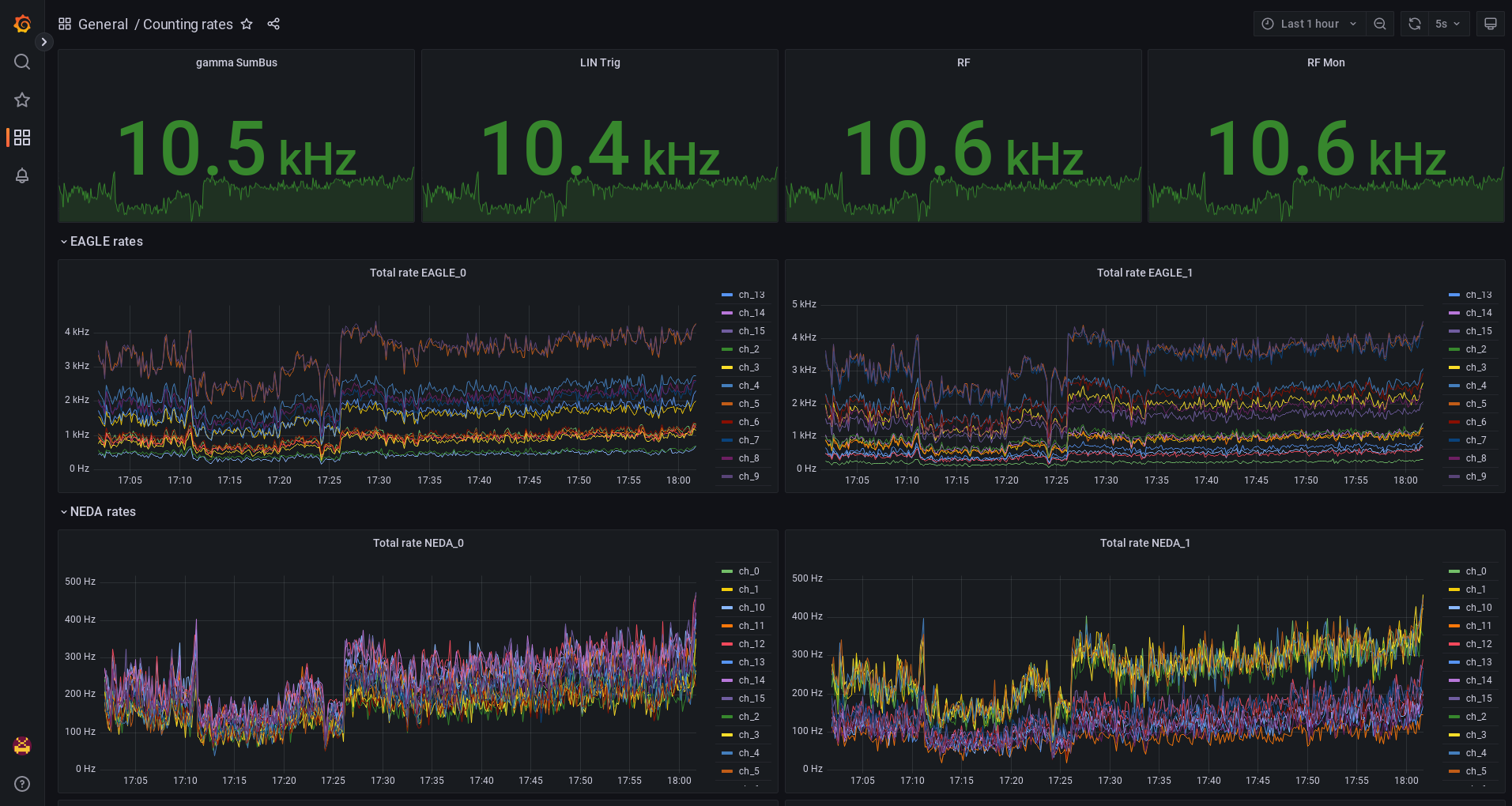Screen dimensions: 1512x806
Task: Refresh the dashboard with the refresh icon
Action: 1413,23
